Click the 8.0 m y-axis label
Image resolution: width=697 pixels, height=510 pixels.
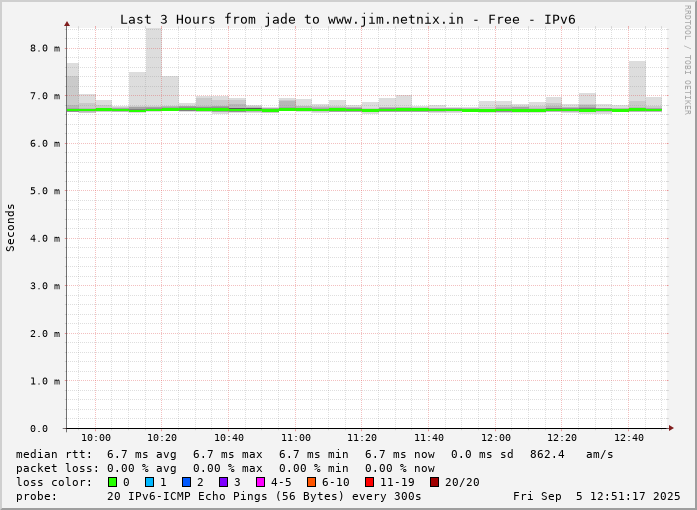click(45, 48)
